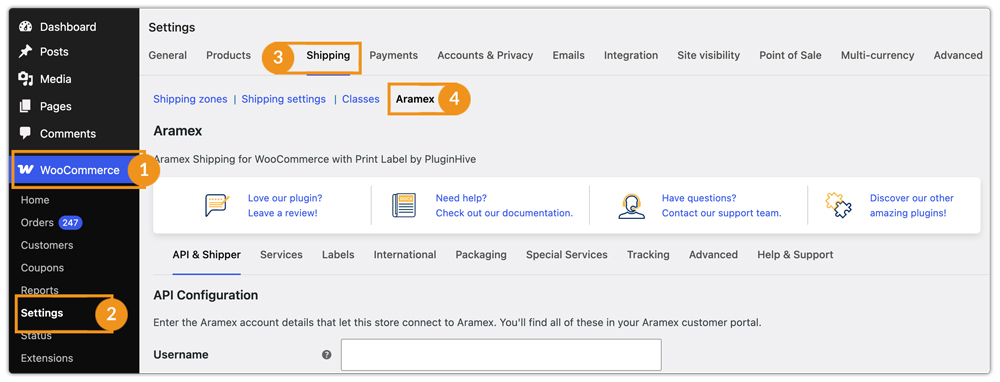This screenshot has width=1000, height=382.
Task: Open the Point of Sale tab
Action: coord(790,55)
